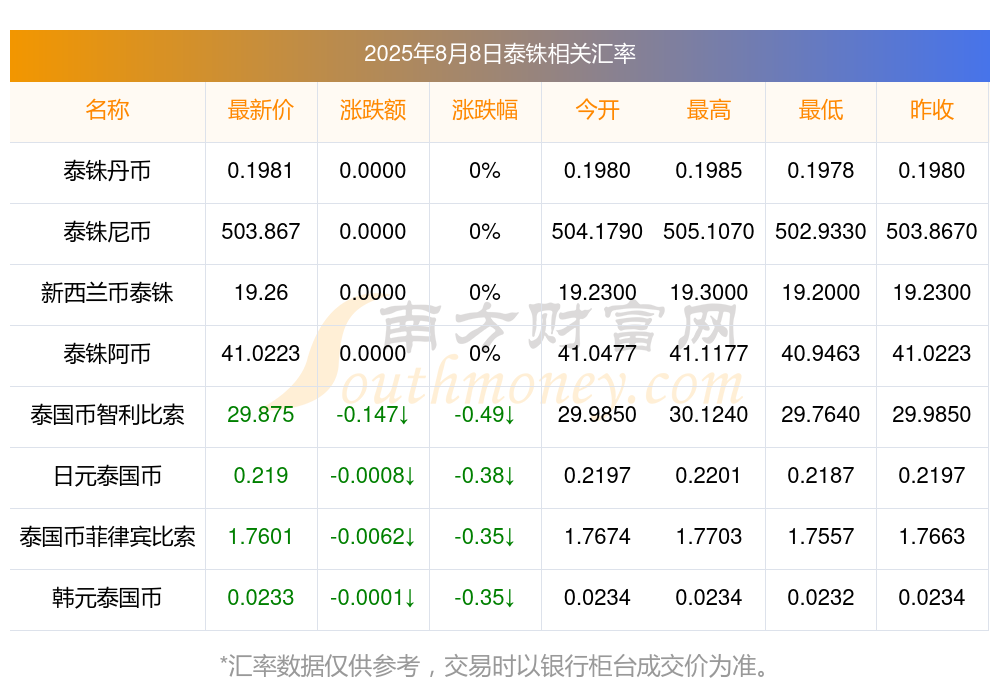
Task: Click latest price 0.219
Action: [x=261, y=476]
